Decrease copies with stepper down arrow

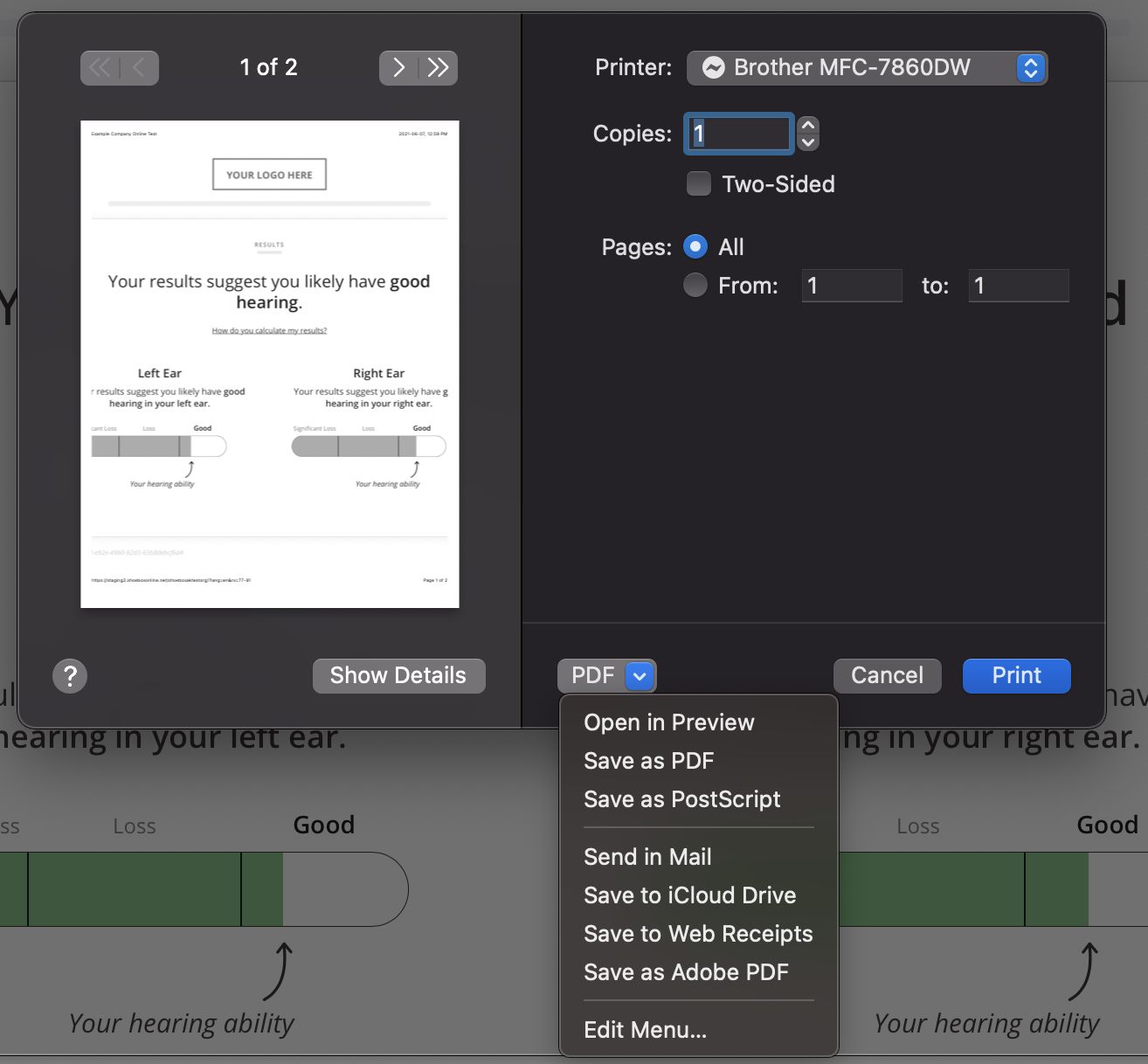click(x=808, y=142)
